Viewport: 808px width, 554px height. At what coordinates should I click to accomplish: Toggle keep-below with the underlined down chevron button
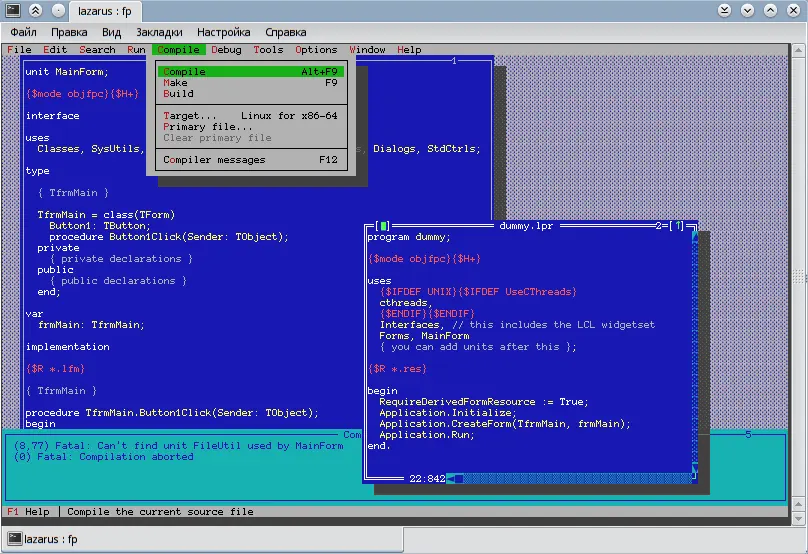[x=724, y=10]
